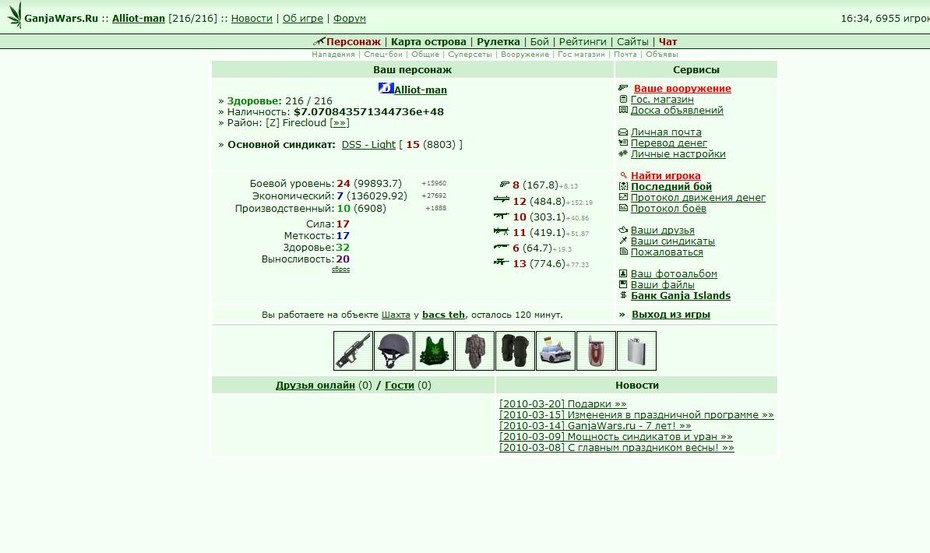
Task: Open the Персонаж menu tab
Action: tap(353, 42)
